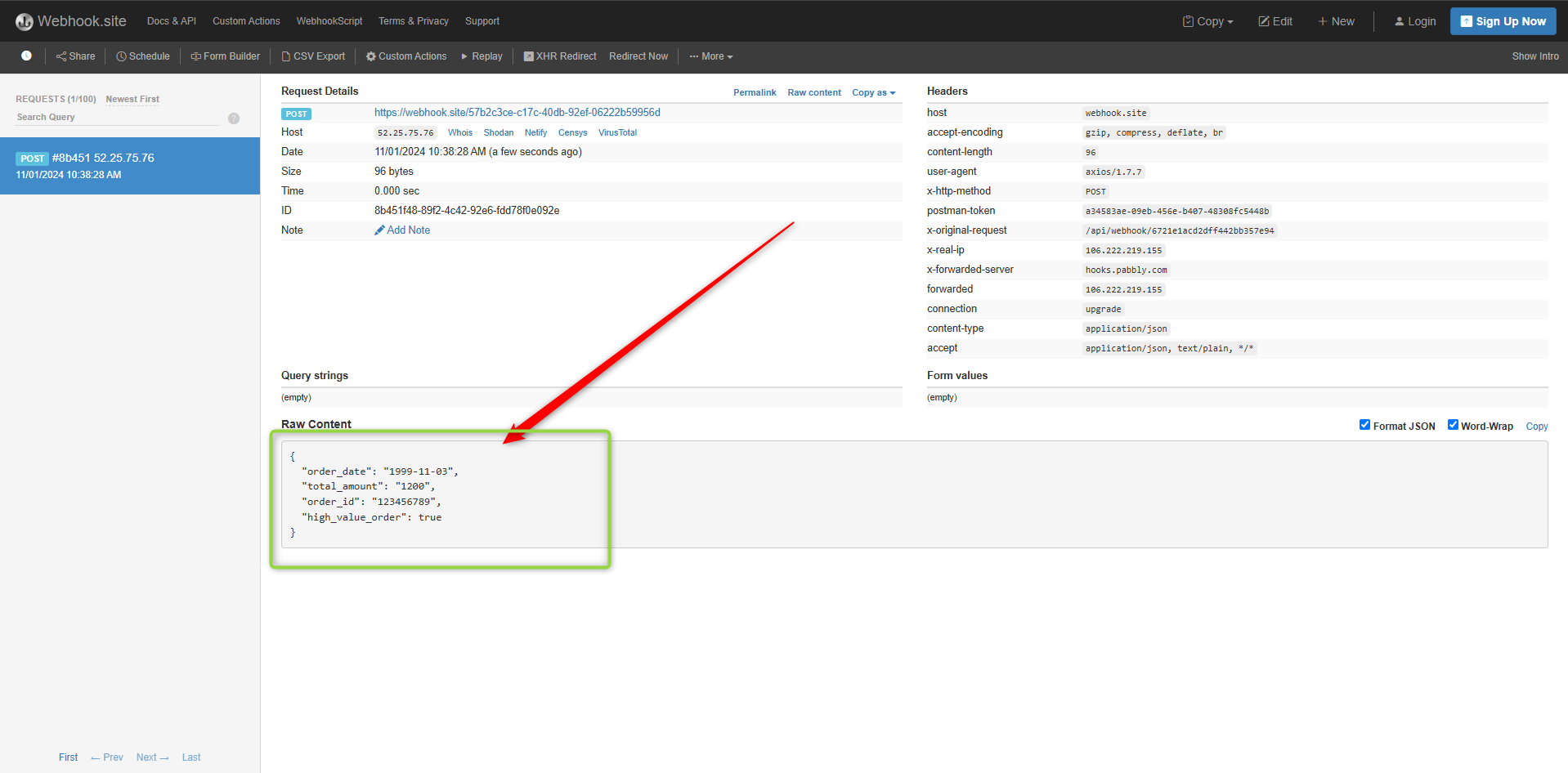Click the Edit button in the top bar

(x=1275, y=21)
